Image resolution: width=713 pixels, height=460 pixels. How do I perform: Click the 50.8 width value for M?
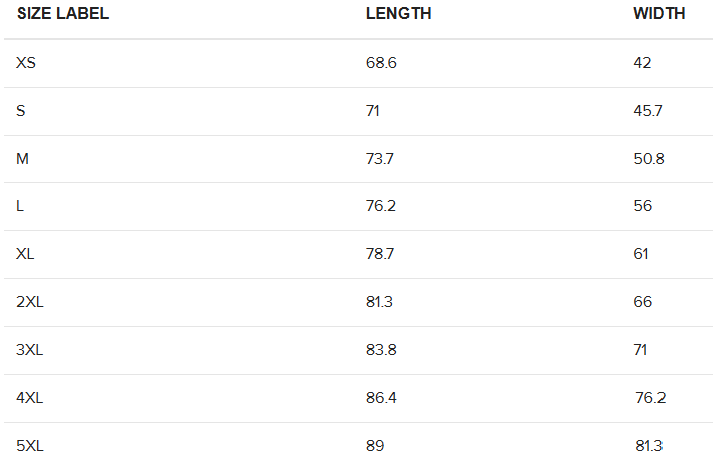point(649,159)
